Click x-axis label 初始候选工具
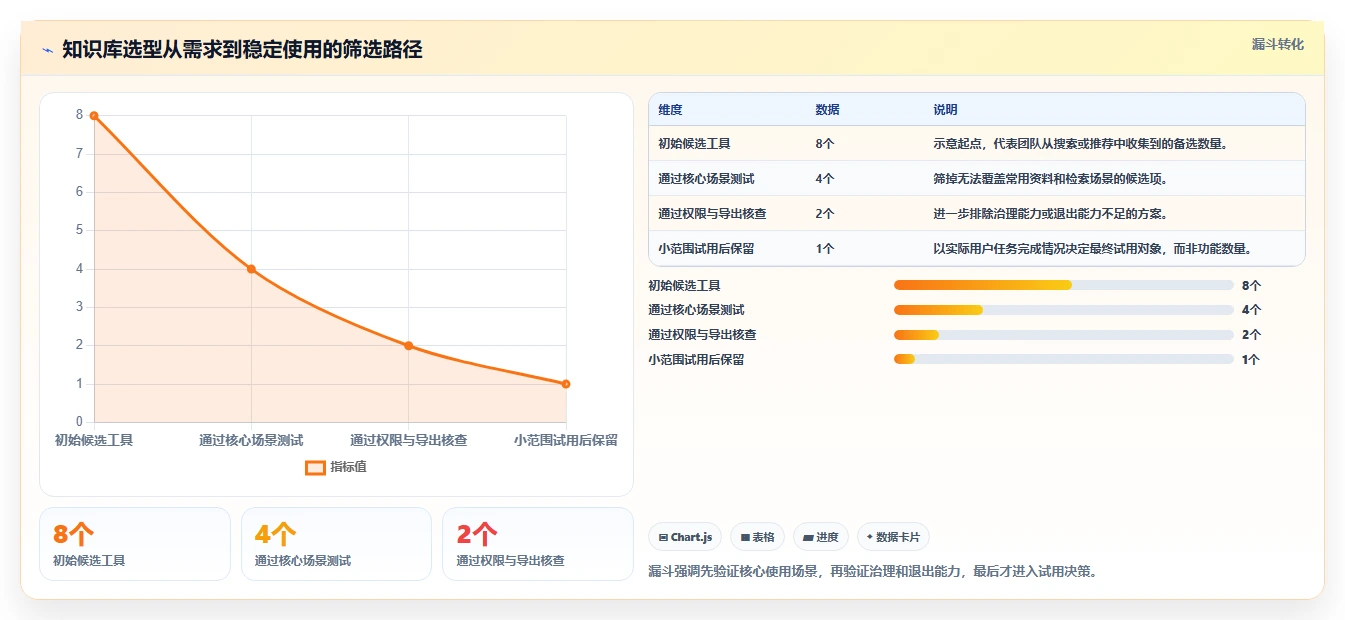The image size is (1345, 620). [x=94, y=440]
